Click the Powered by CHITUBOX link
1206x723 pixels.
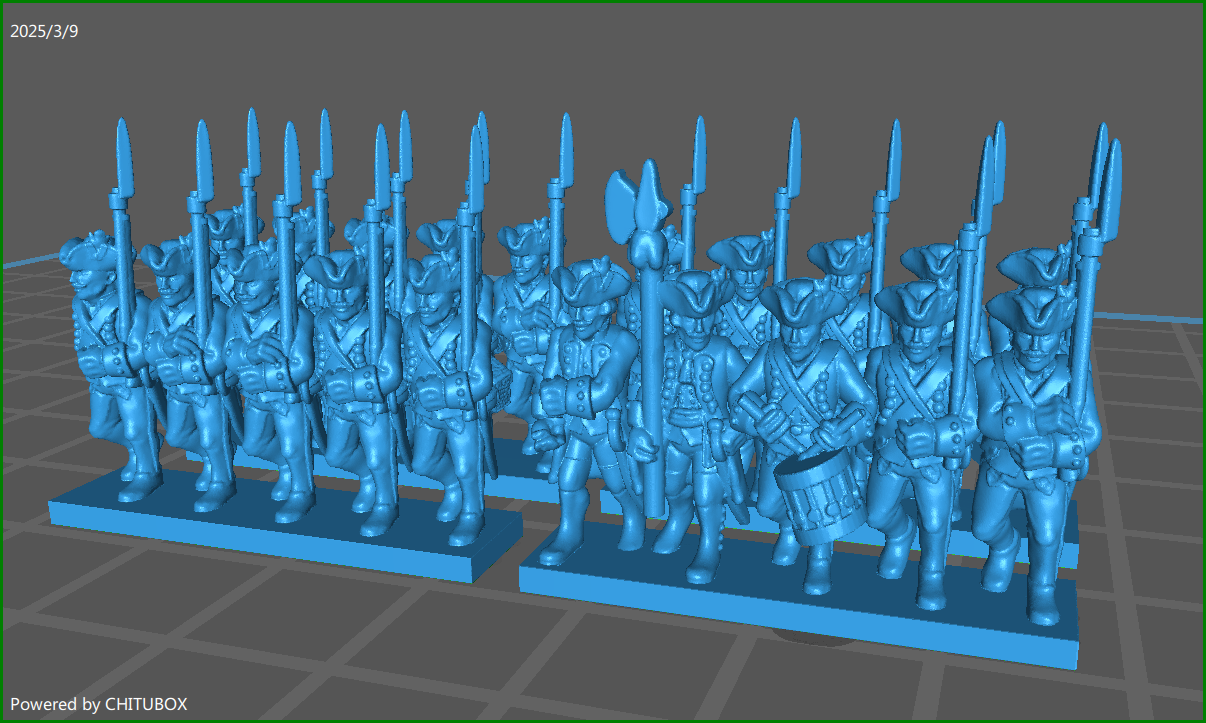100,704
